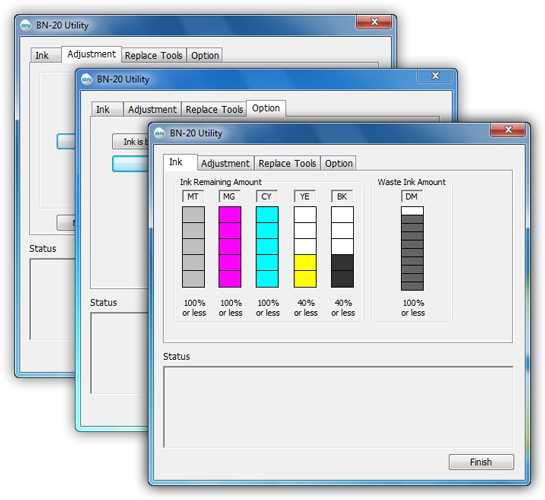Click Status label in front window
The image size is (545, 500).
tap(177, 356)
